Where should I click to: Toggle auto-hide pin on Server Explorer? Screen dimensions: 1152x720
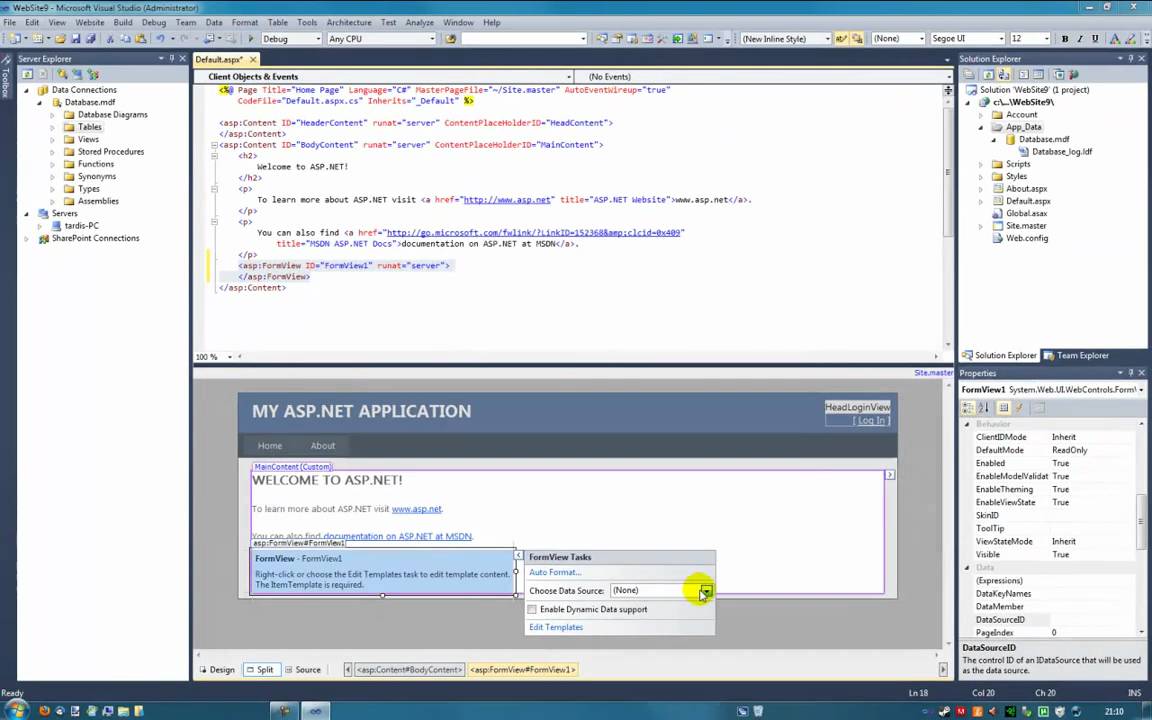pyautogui.click(x=172, y=59)
